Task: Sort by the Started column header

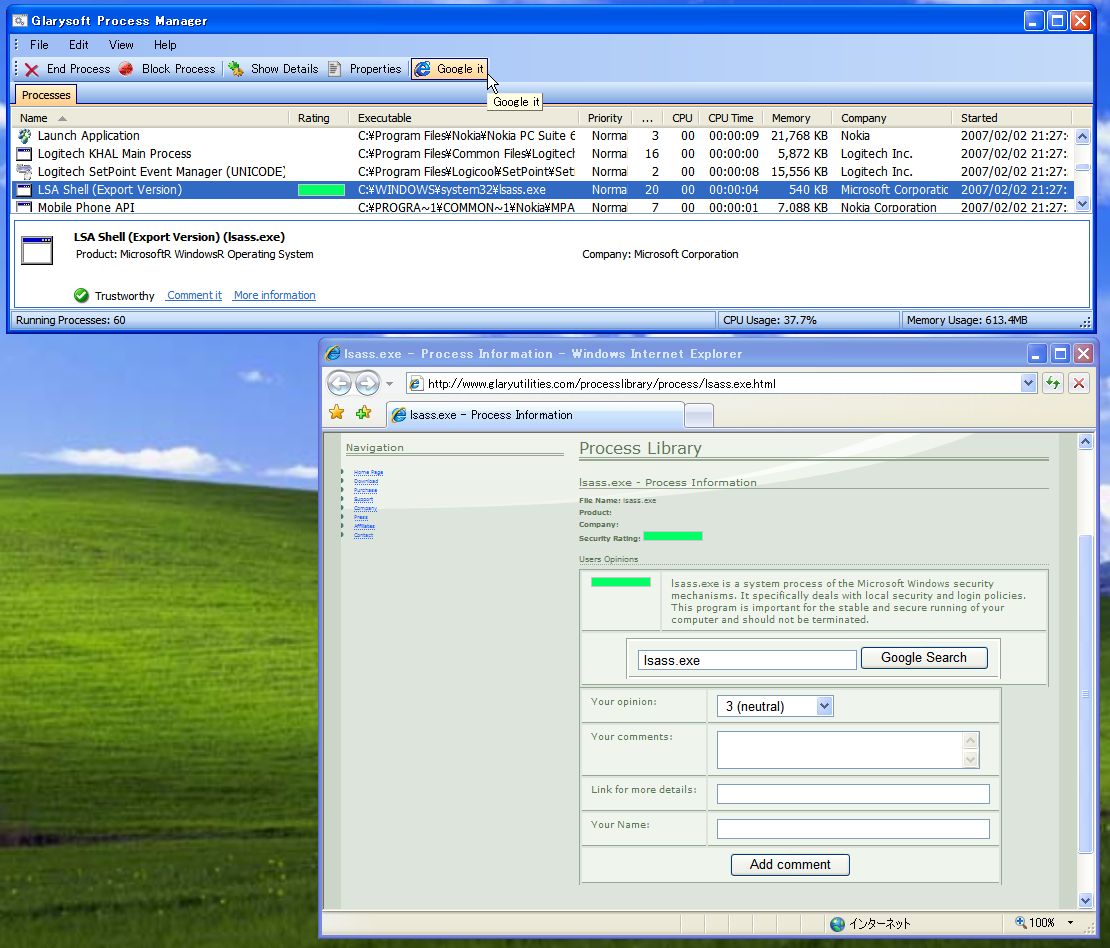Action: point(1012,118)
